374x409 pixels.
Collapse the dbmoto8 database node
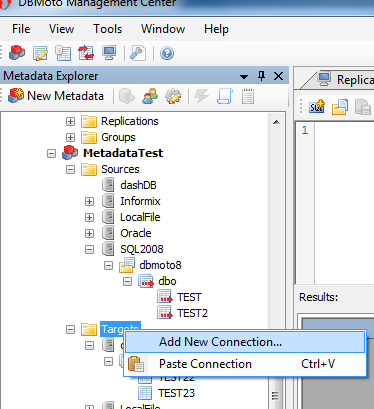pos(108,265)
